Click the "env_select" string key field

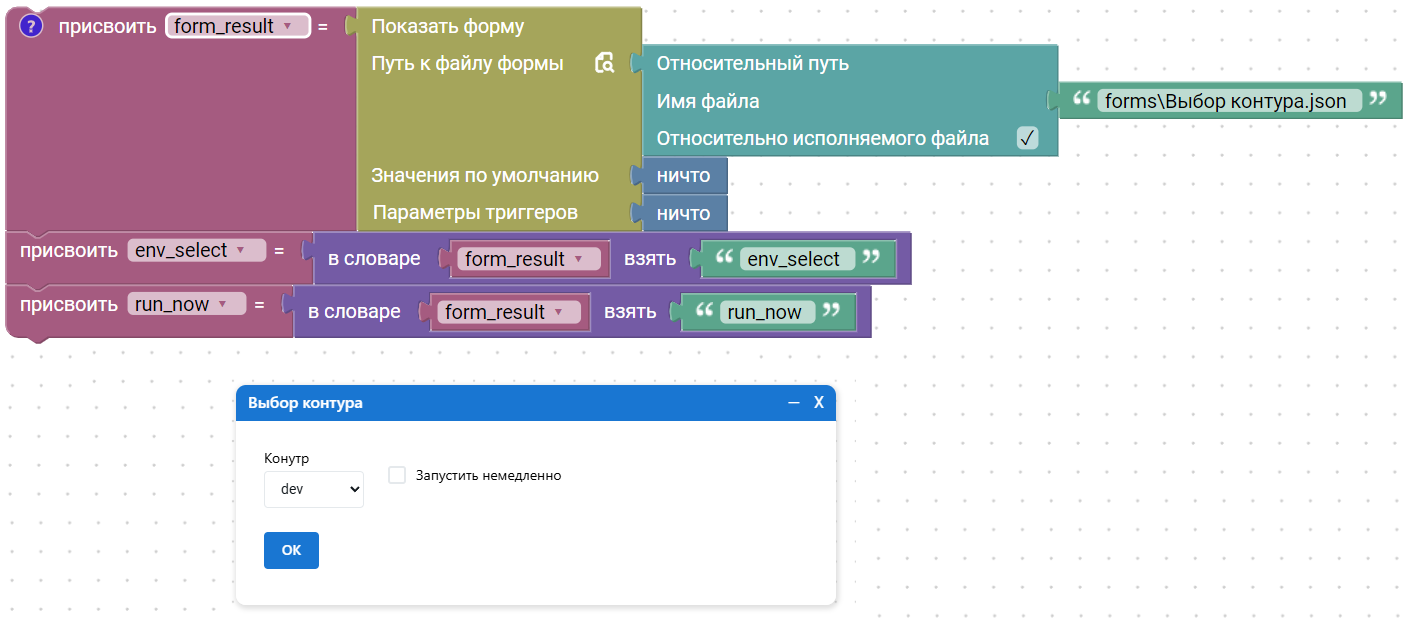(x=795, y=260)
